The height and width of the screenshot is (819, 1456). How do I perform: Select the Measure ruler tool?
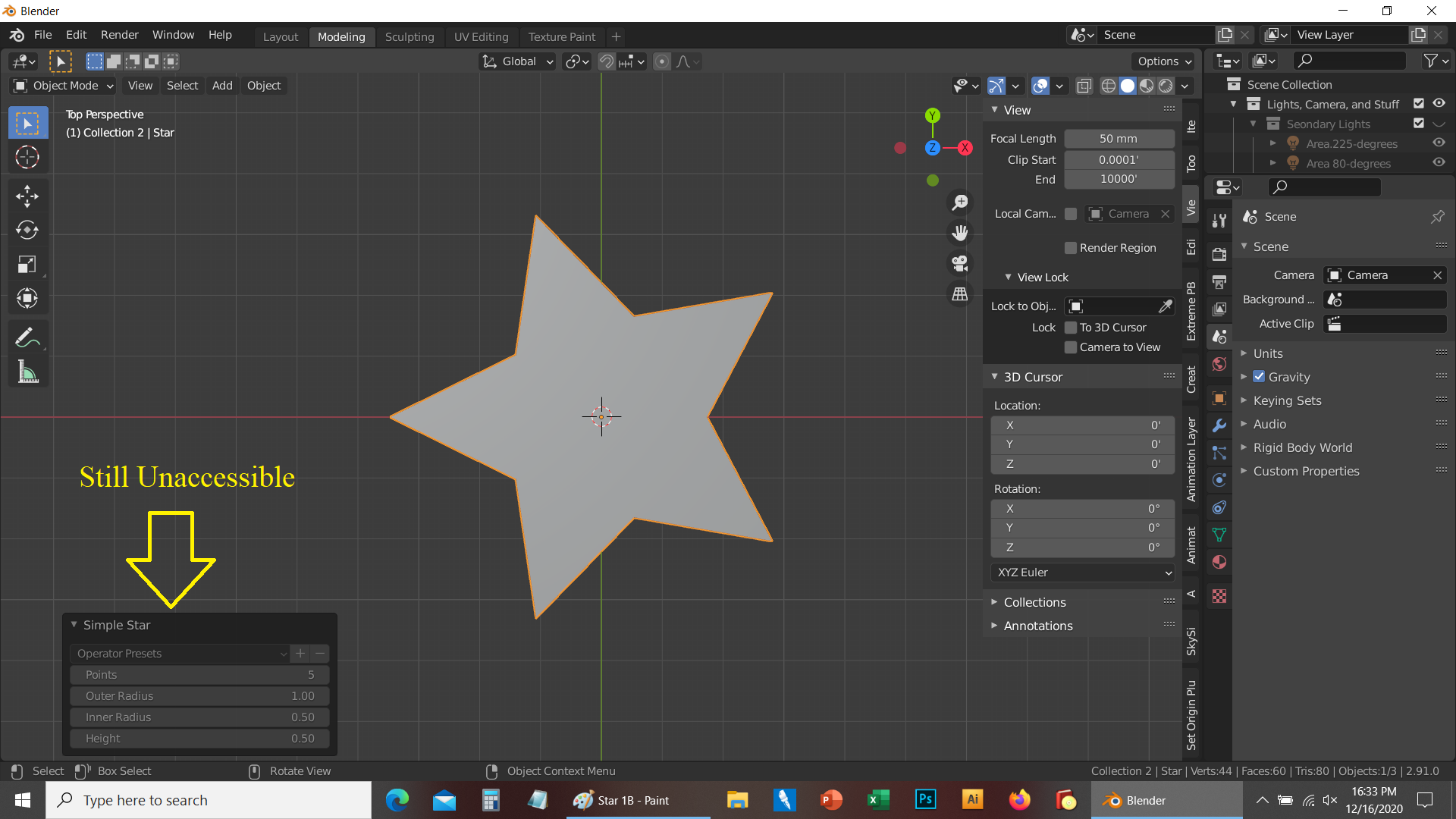(27, 372)
